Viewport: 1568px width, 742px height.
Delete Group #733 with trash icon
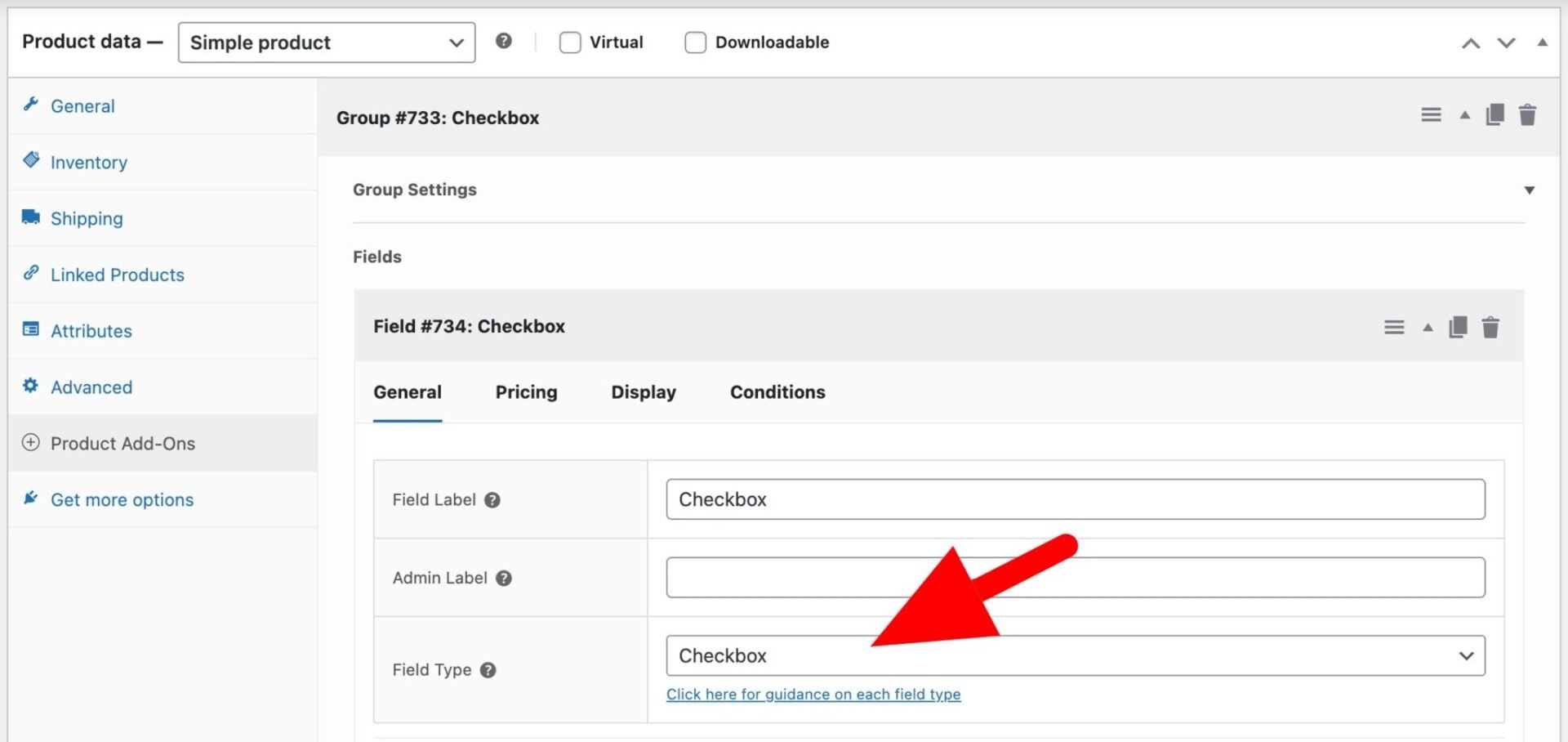coord(1527,115)
